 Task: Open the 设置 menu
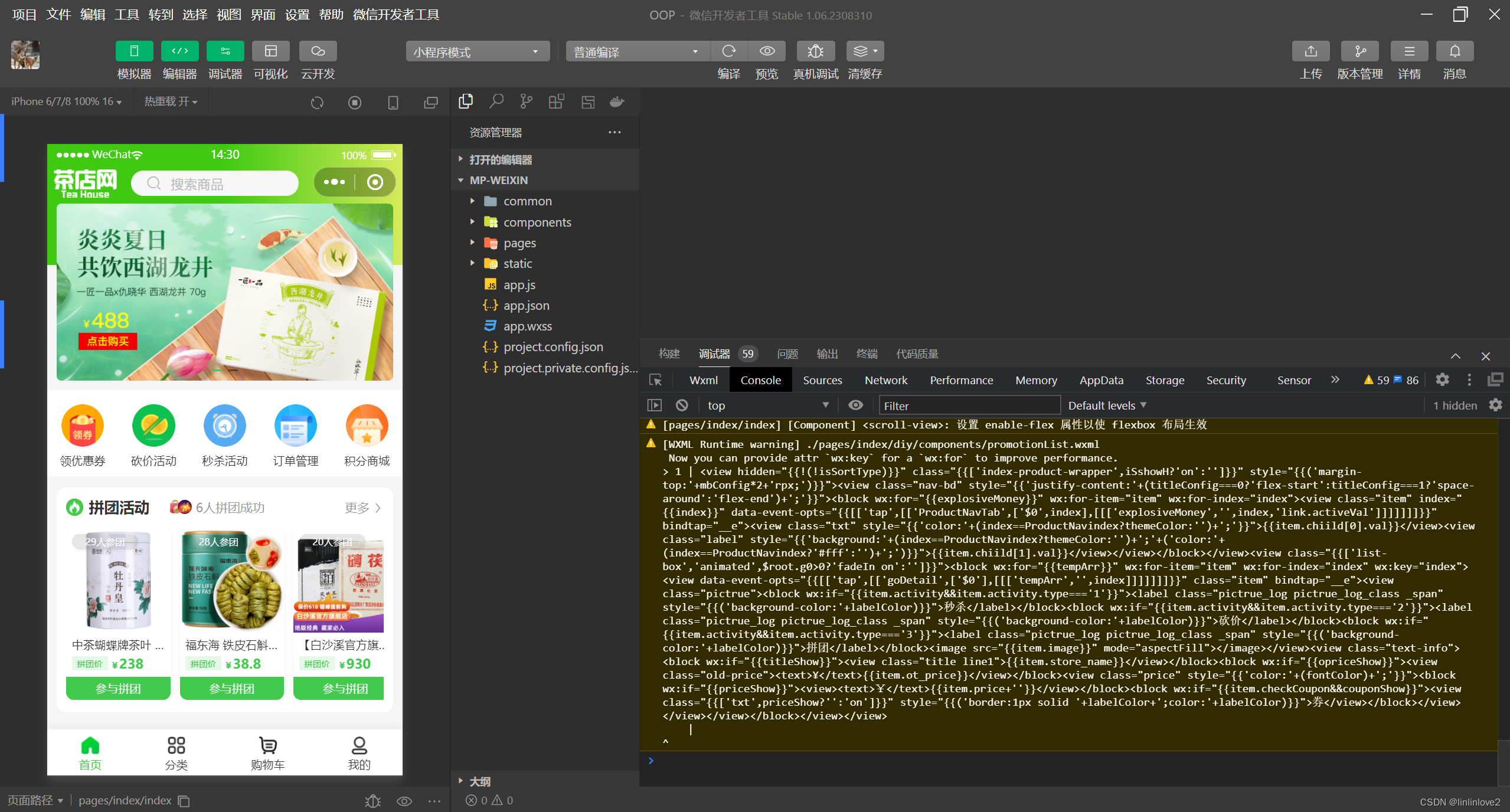click(297, 14)
